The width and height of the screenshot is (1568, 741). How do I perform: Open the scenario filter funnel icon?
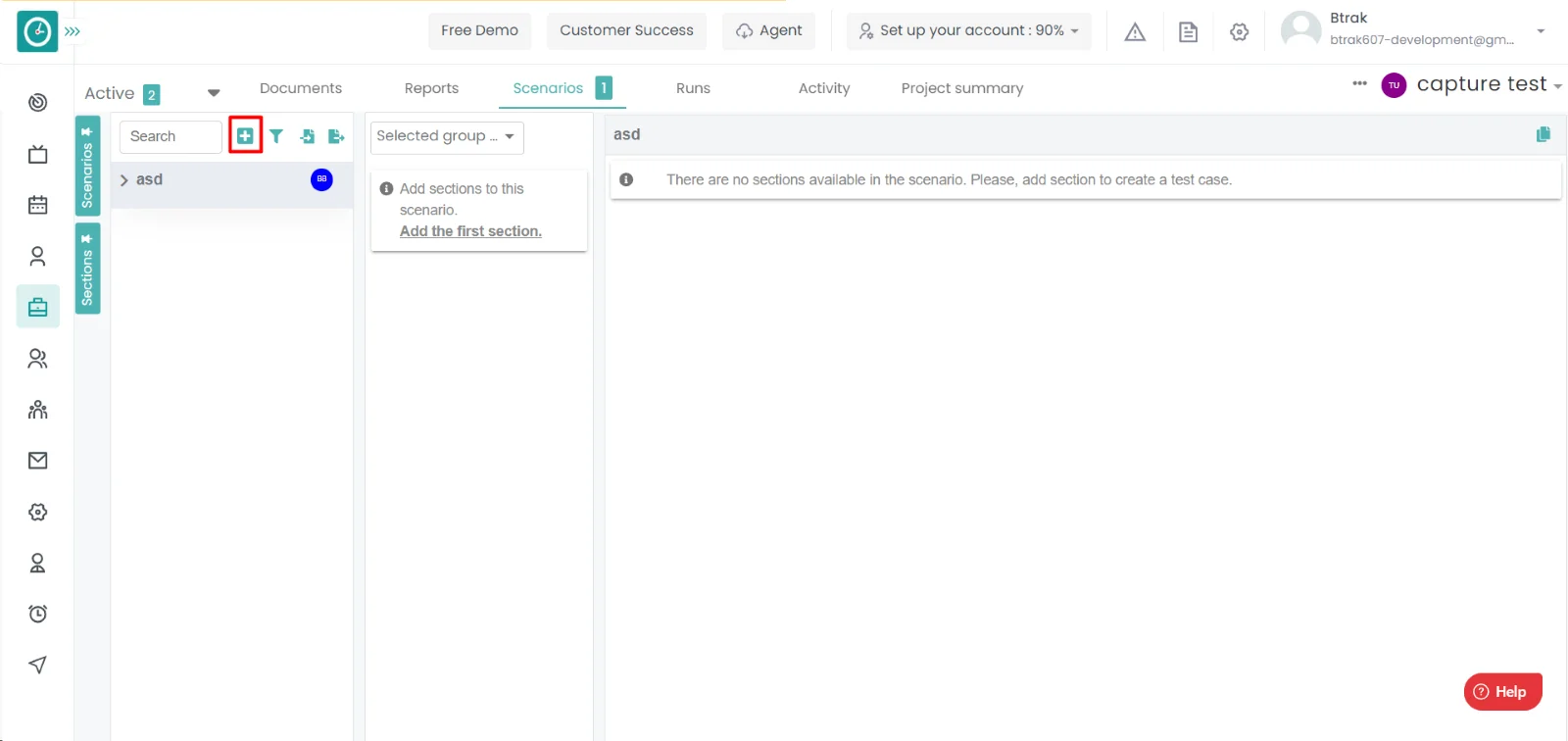click(276, 136)
